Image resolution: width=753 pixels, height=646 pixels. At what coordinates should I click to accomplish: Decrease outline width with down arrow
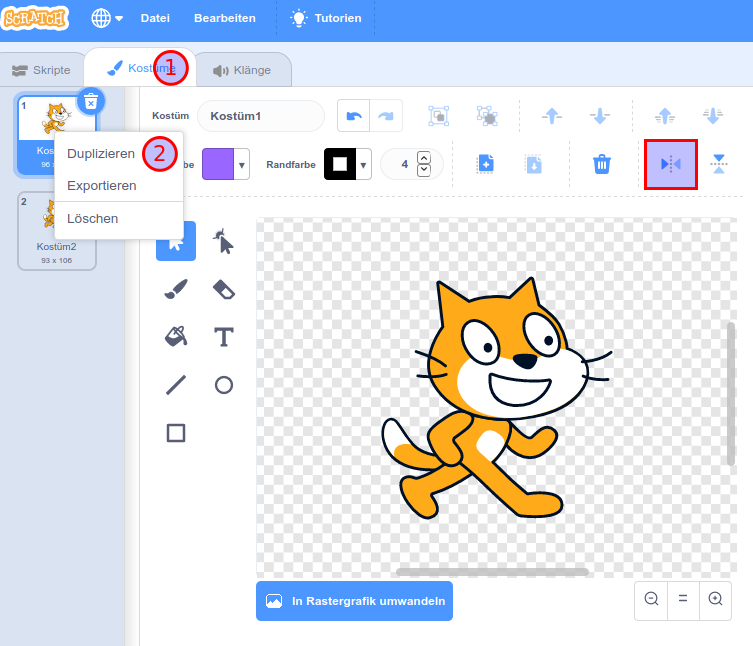click(x=424, y=171)
